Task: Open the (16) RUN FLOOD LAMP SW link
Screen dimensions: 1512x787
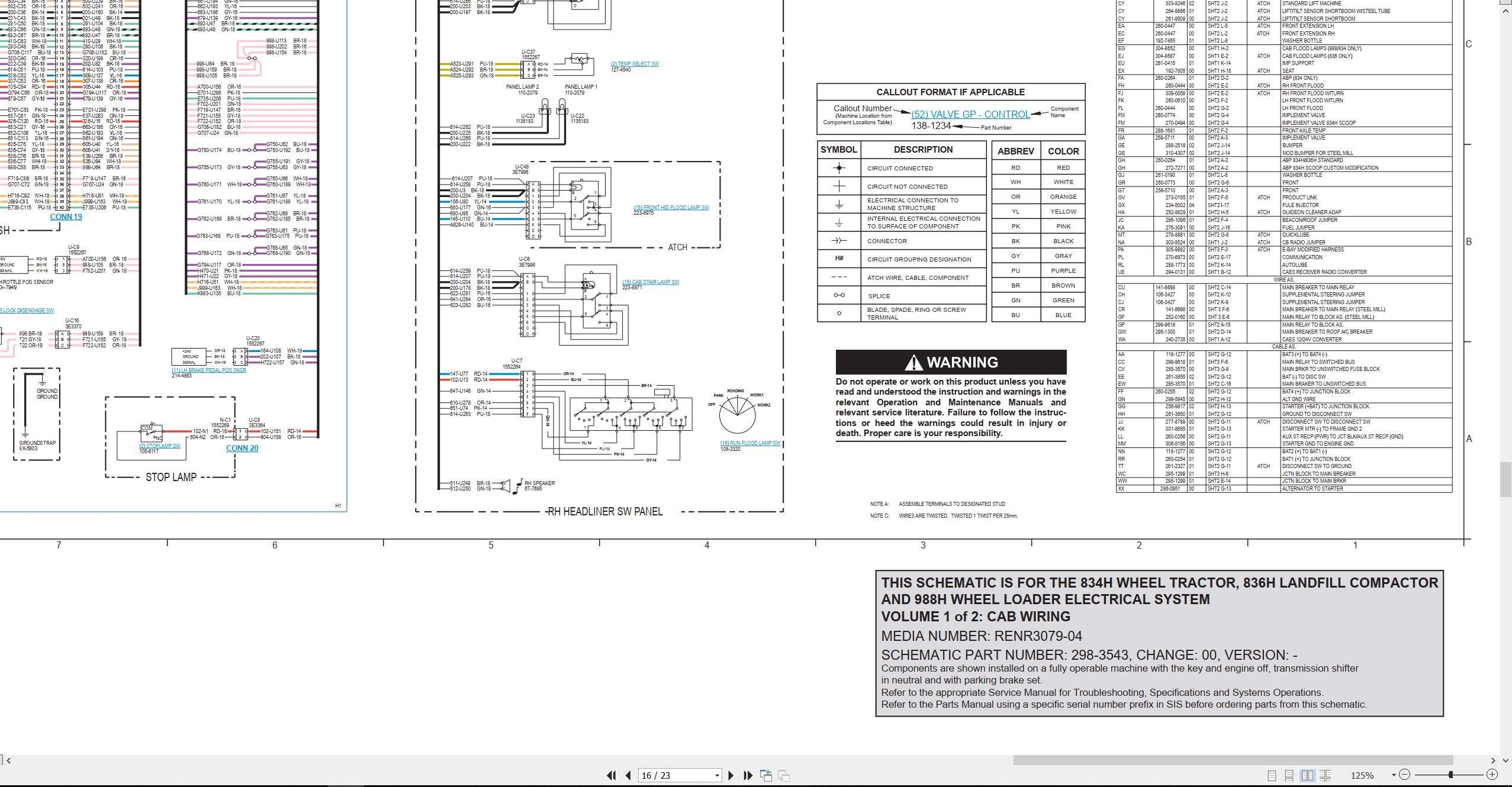Action: [750, 443]
